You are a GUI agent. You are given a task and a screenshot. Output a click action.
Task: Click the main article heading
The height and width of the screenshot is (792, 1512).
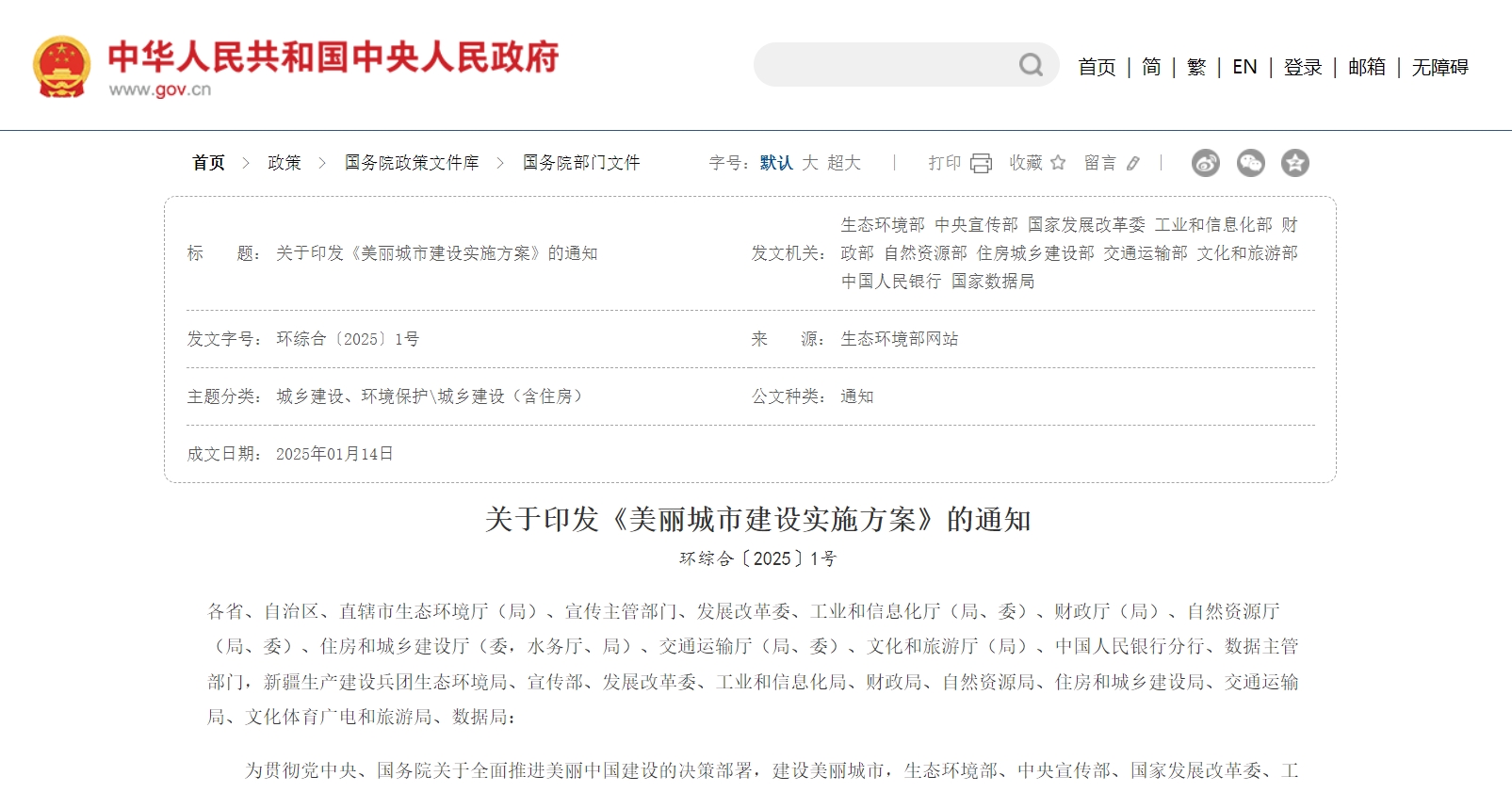click(758, 519)
